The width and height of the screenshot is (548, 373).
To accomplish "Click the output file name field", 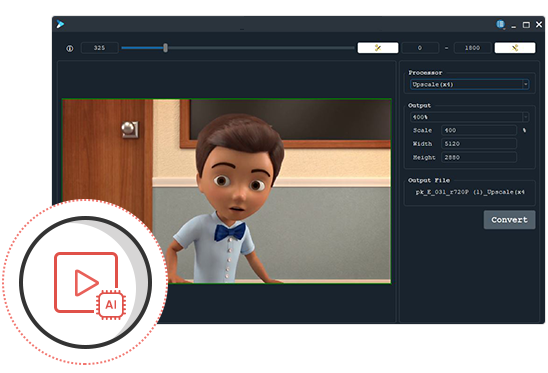I will point(470,192).
